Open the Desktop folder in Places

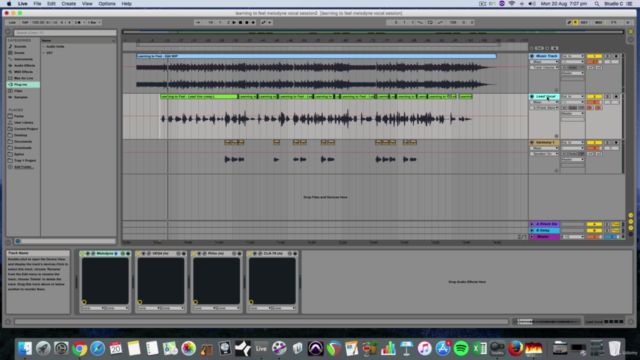[x=20, y=135]
